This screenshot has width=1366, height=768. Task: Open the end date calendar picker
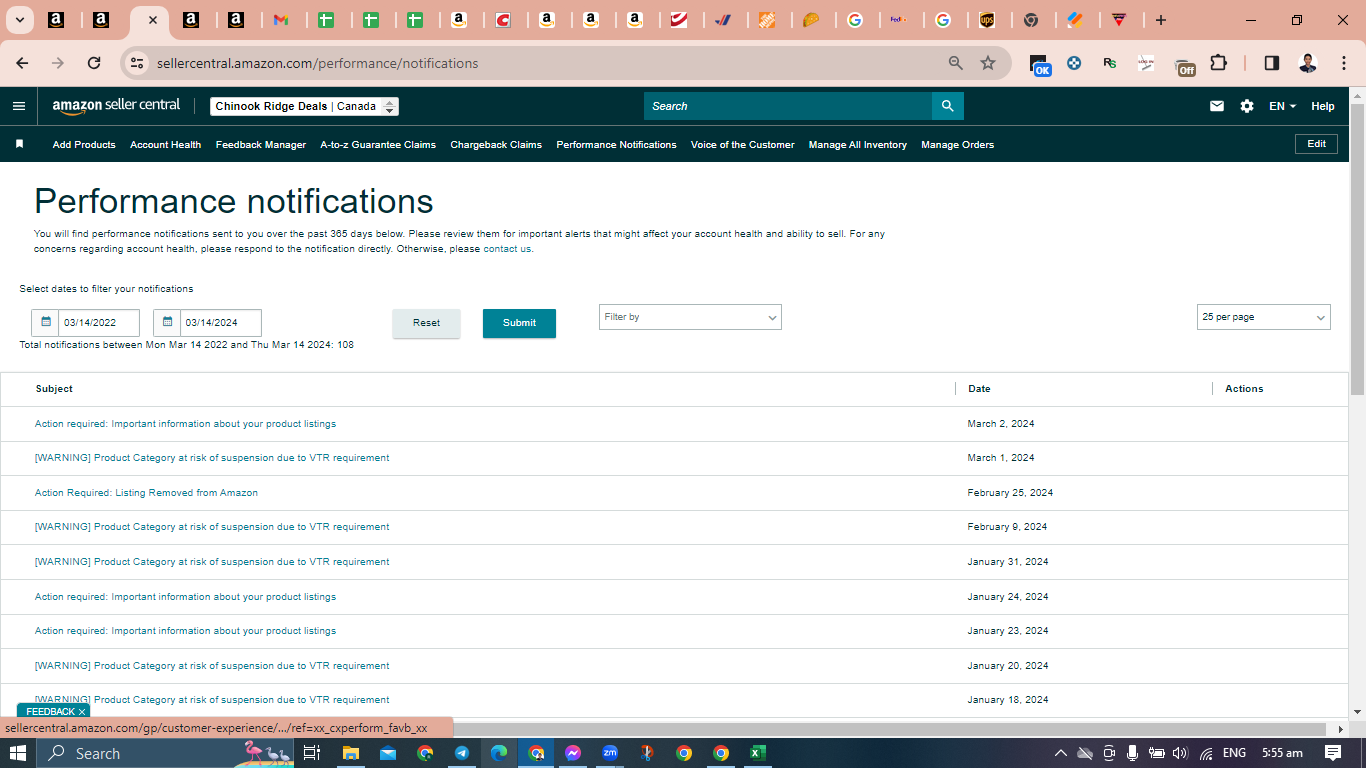pos(167,323)
